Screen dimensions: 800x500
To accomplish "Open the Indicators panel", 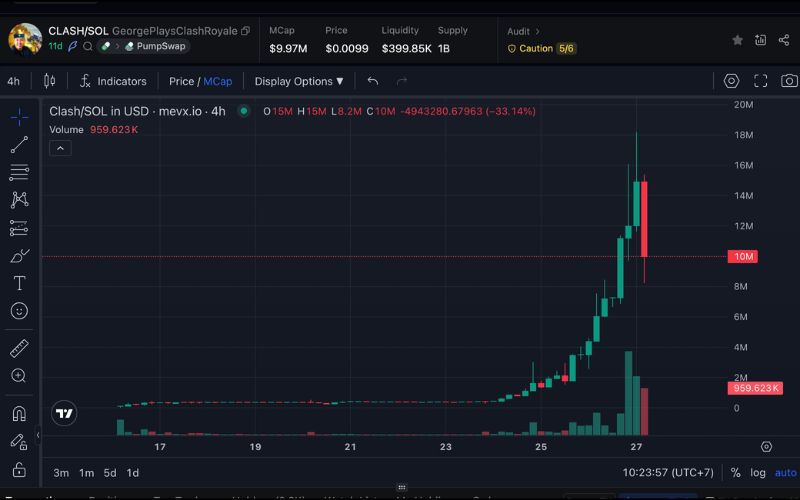I will coord(113,81).
